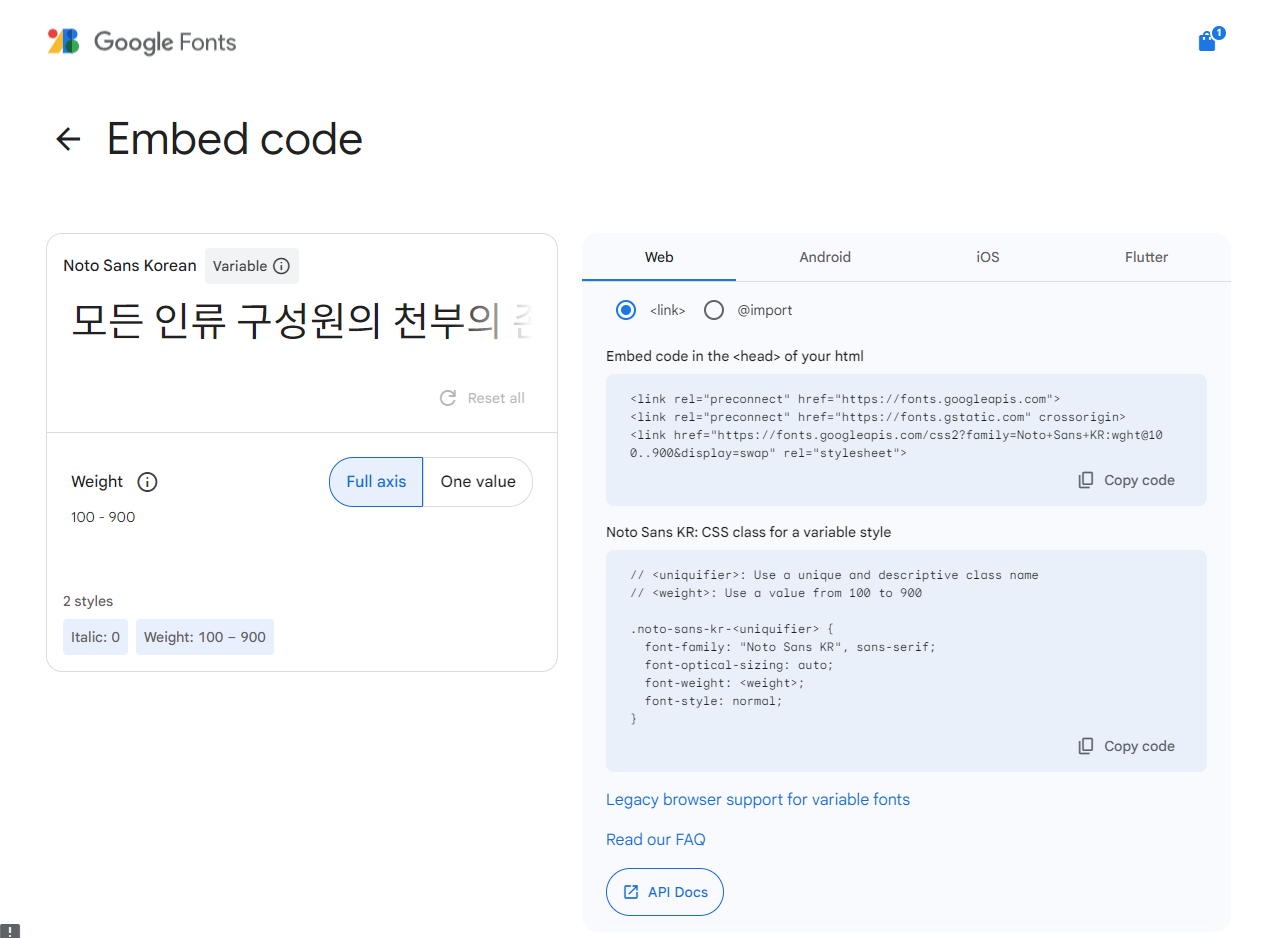Click the Weight: 100 – 900 chip

(205, 637)
